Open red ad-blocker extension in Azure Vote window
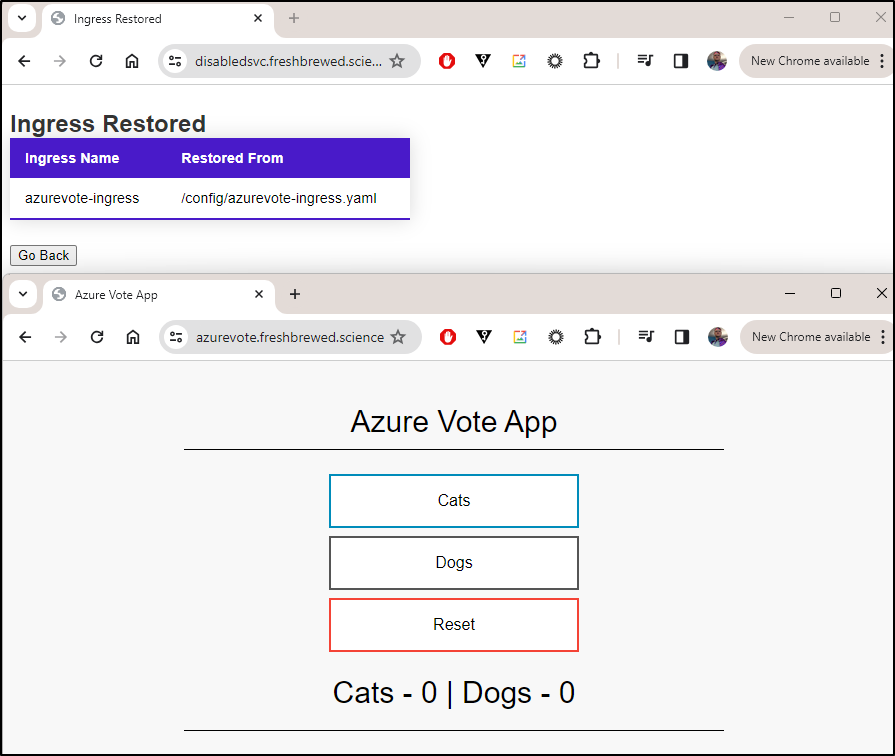The height and width of the screenshot is (756, 895). (x=448, y=337)
